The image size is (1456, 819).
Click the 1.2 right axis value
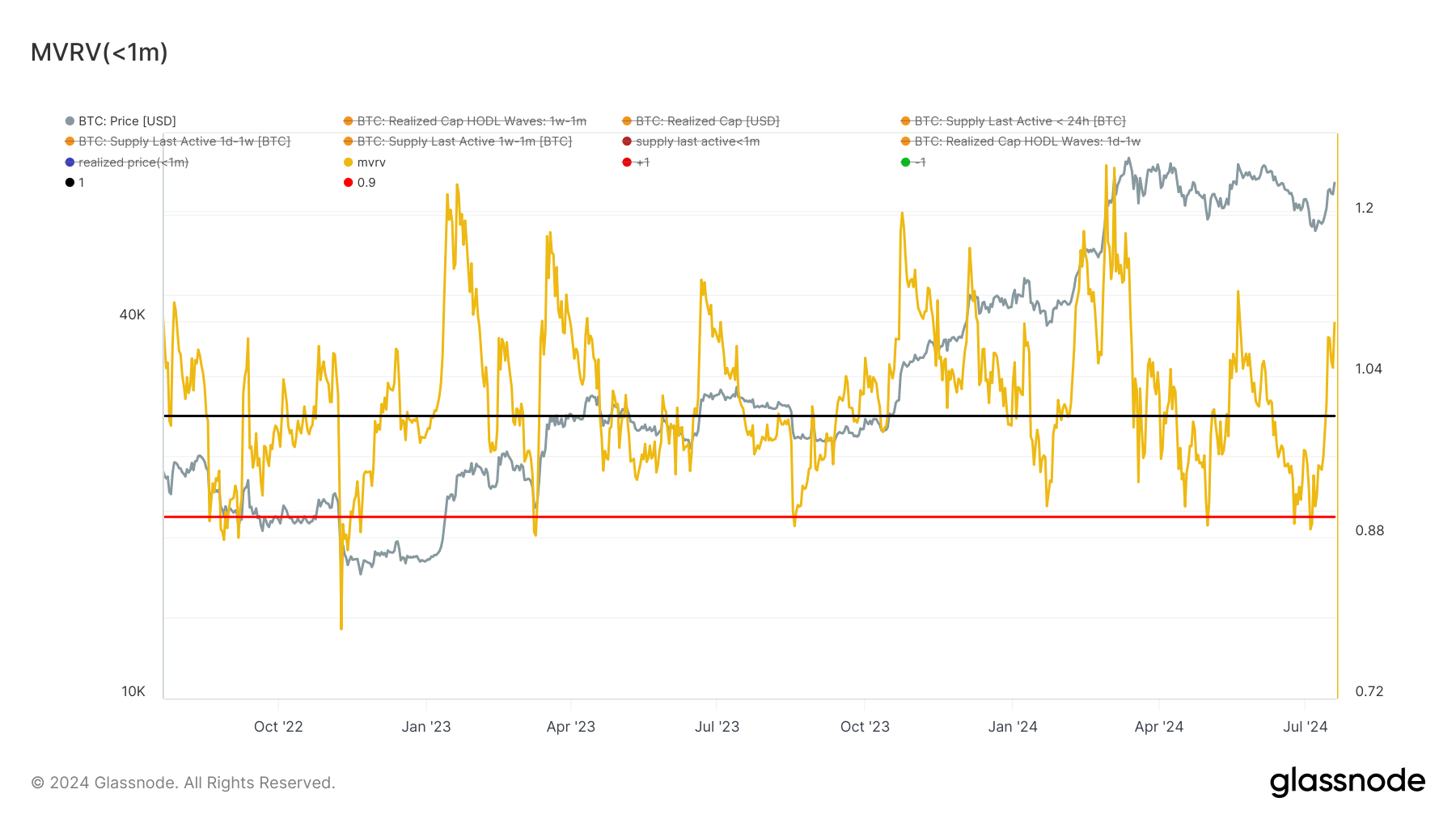point(1365,208)
